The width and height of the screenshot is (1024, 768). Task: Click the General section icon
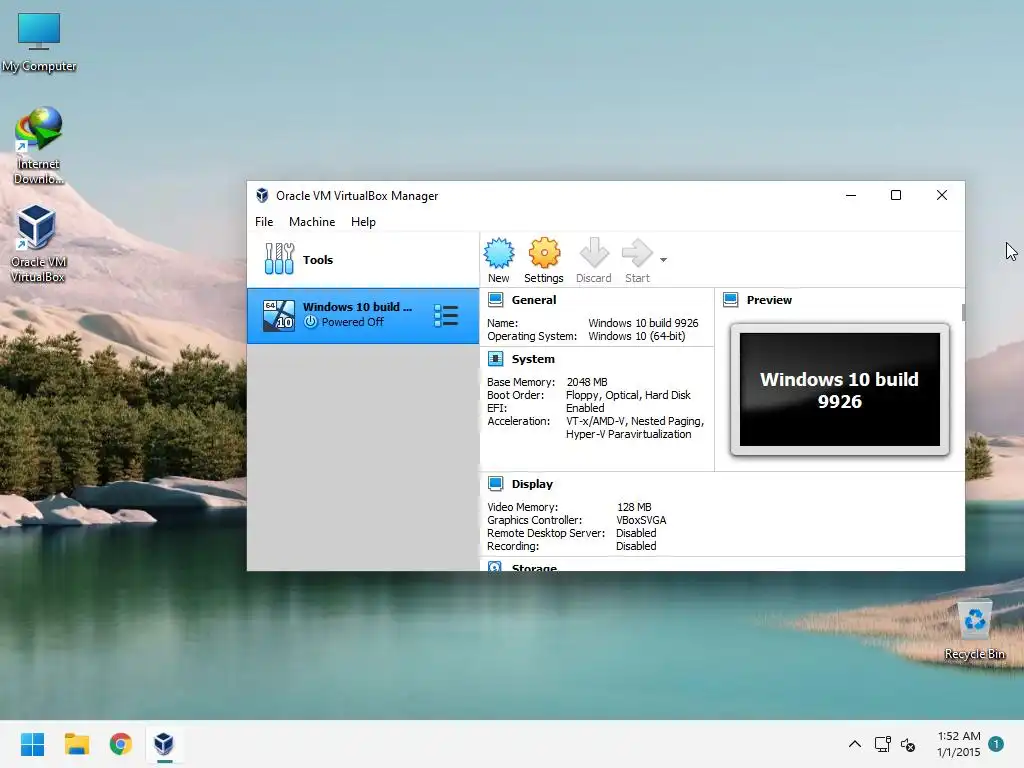(496, 300)
